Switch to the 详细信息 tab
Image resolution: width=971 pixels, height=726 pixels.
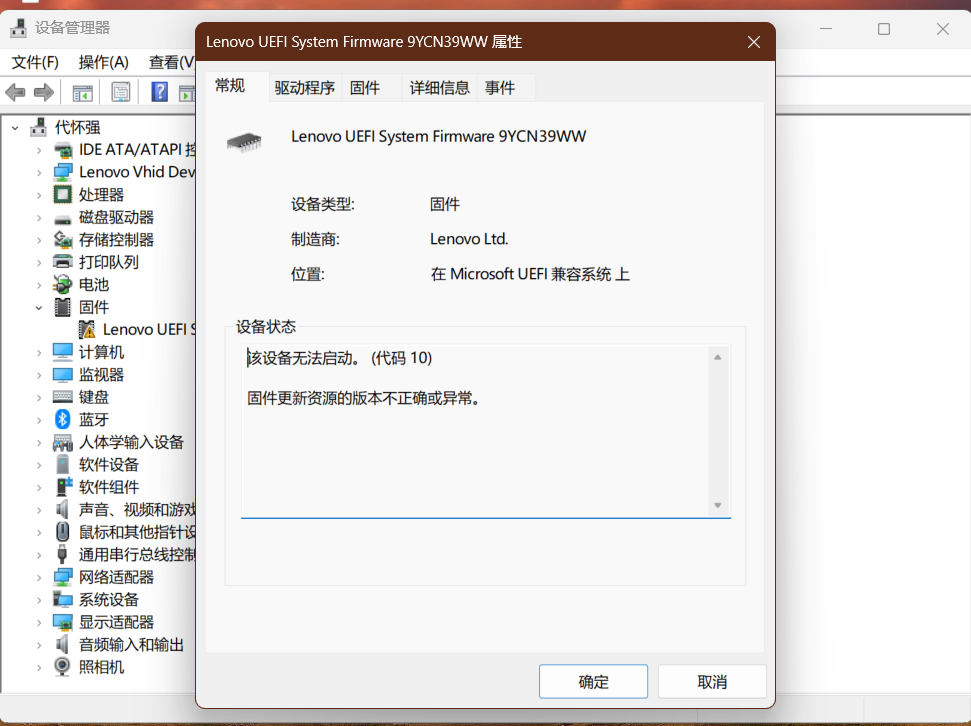point(440,88)
